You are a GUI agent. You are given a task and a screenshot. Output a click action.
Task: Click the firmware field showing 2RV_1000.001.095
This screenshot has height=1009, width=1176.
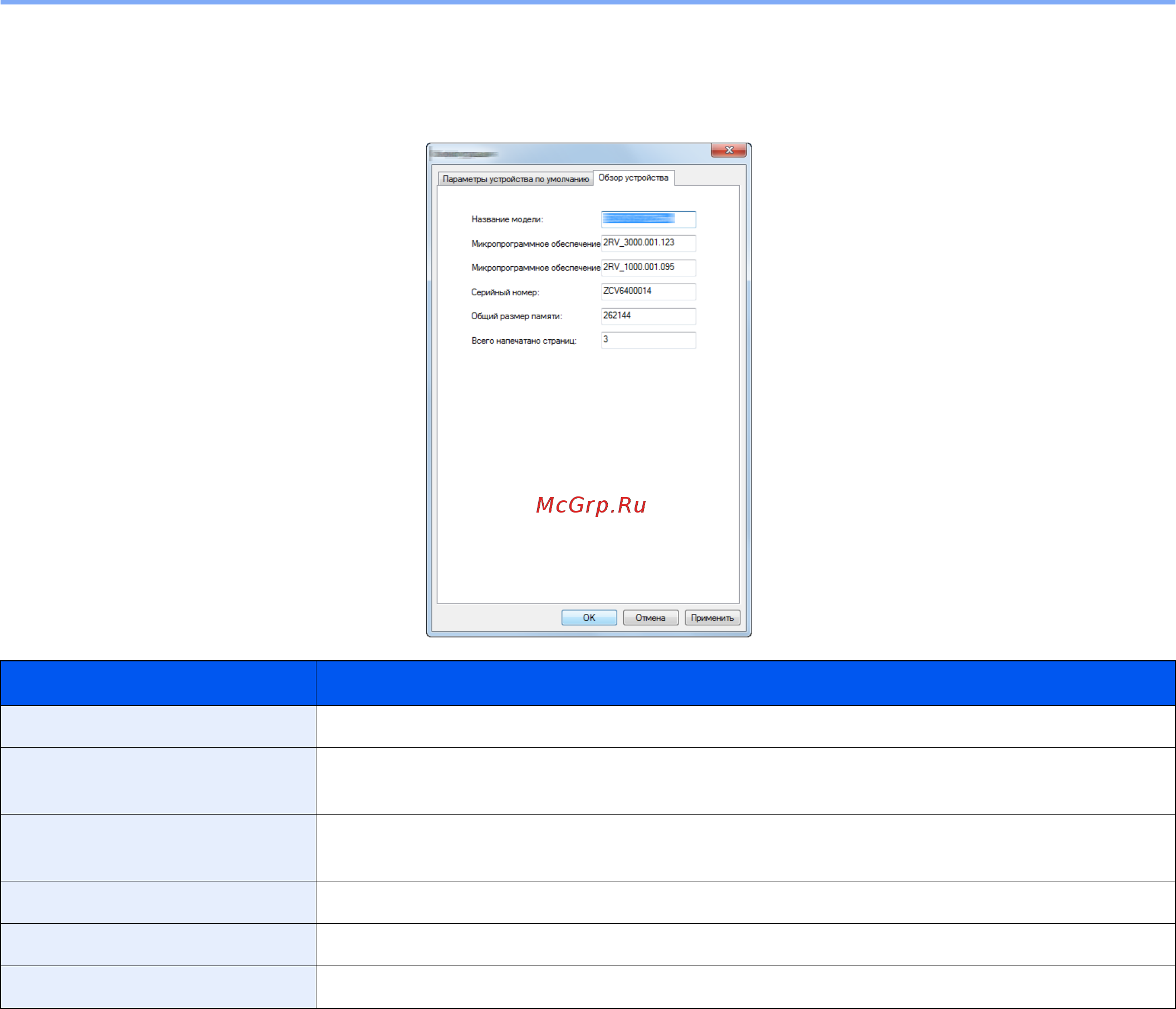coord(648,267)
